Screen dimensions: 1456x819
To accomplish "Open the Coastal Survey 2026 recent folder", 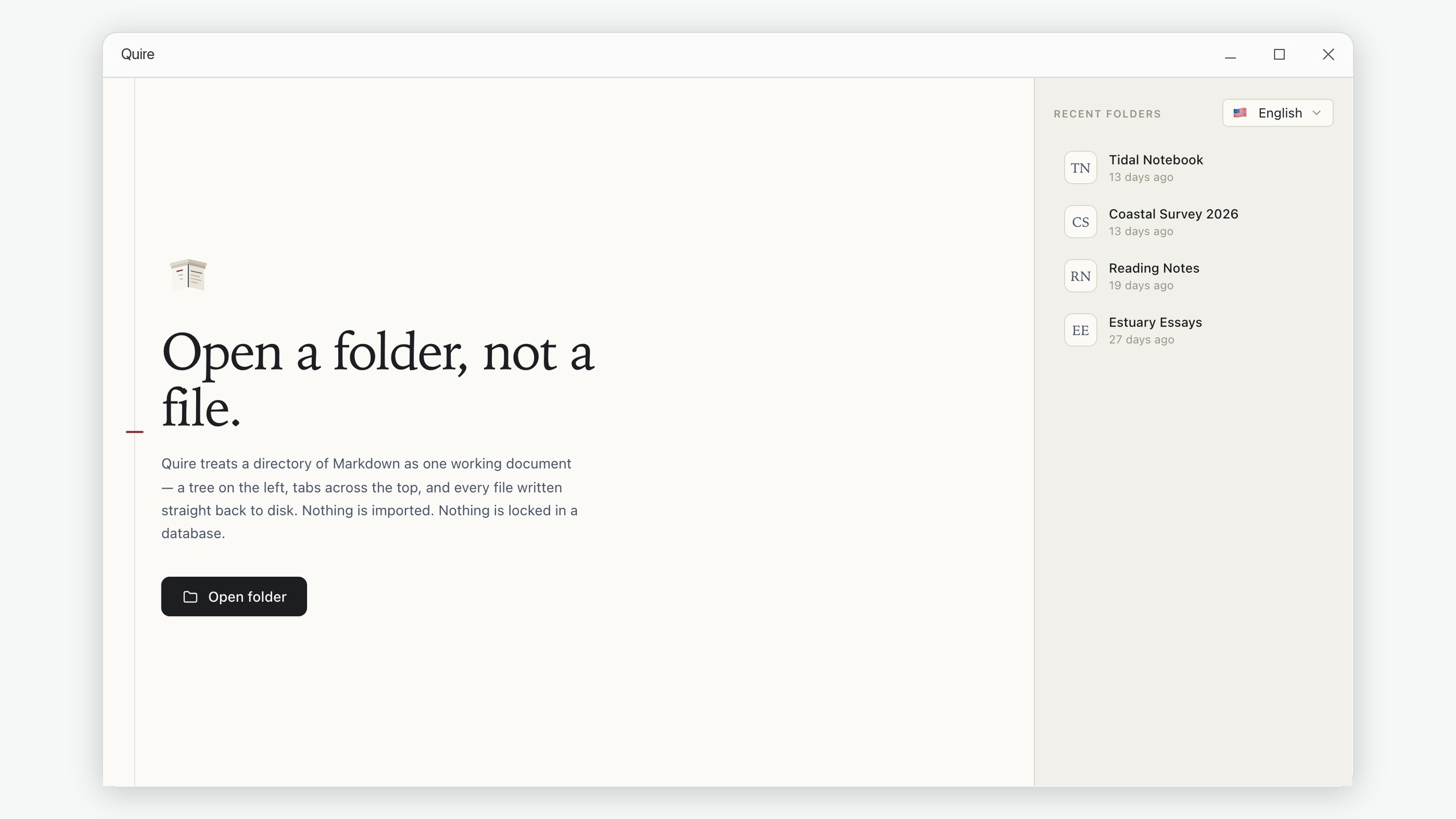I will click(x=1193, y=222).
